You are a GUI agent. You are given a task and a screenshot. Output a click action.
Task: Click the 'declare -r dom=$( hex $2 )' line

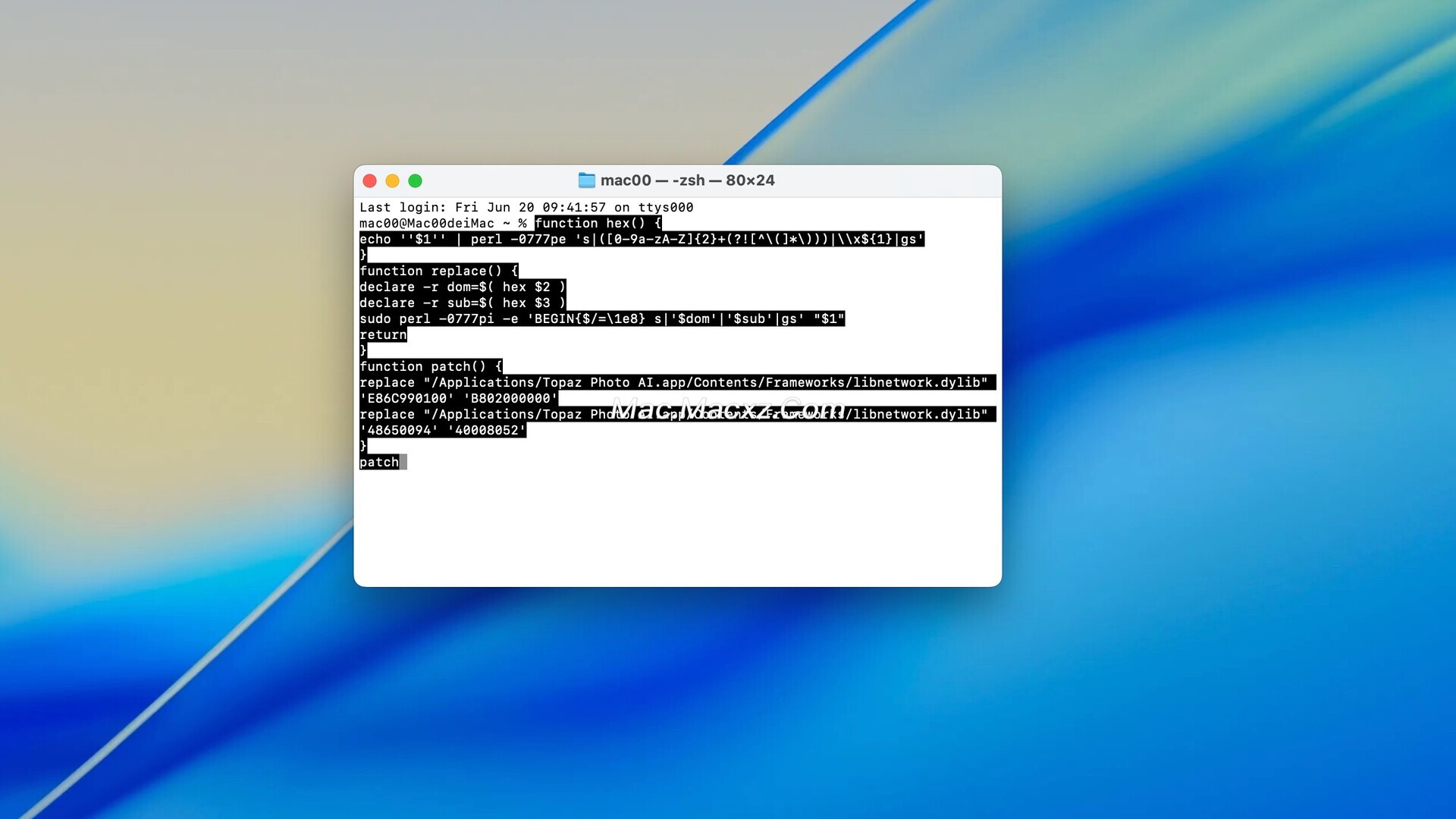pos(463,287)
